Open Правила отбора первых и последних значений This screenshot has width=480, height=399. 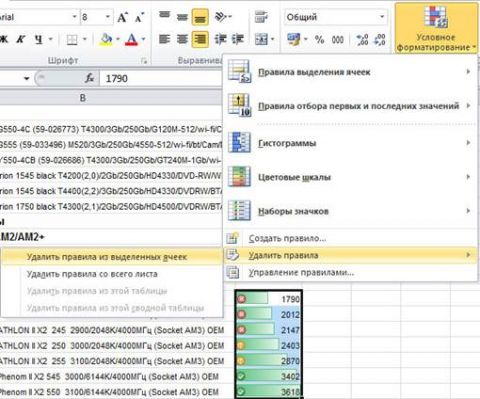point(351,106)
